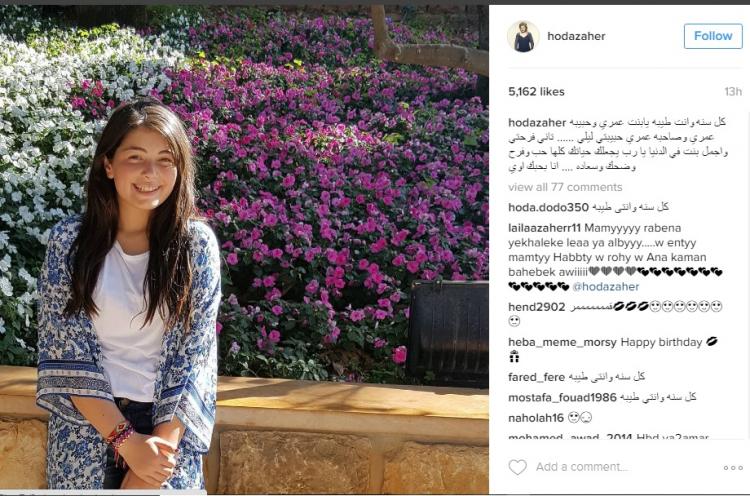
Task: Open hodazaher username in post header
Action: pyautogui.click(x=576, y=36)
